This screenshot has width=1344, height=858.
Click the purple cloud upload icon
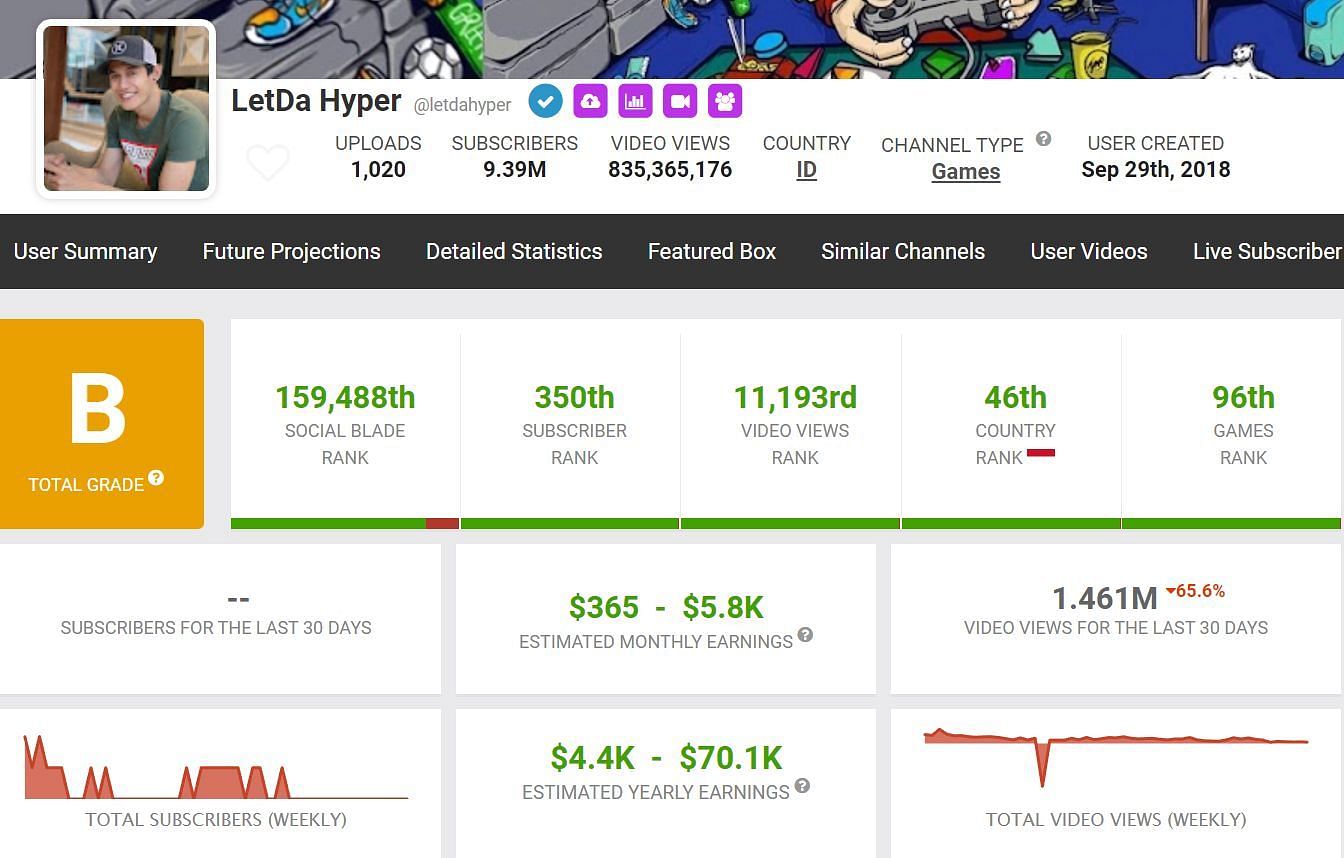pyautogui.click(x=590, y=101)
